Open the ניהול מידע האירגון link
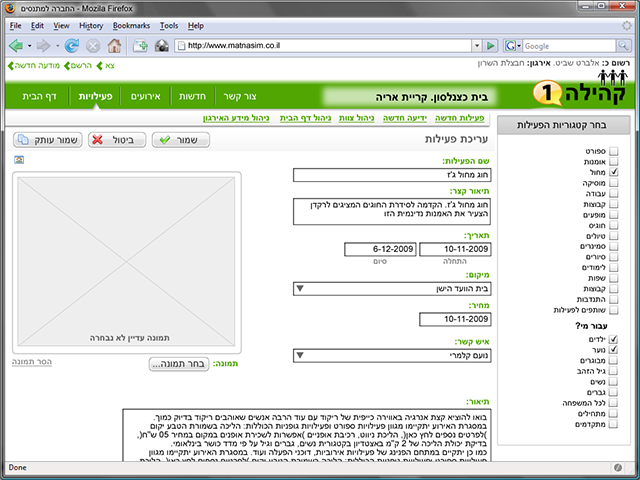 pos(236,118)
